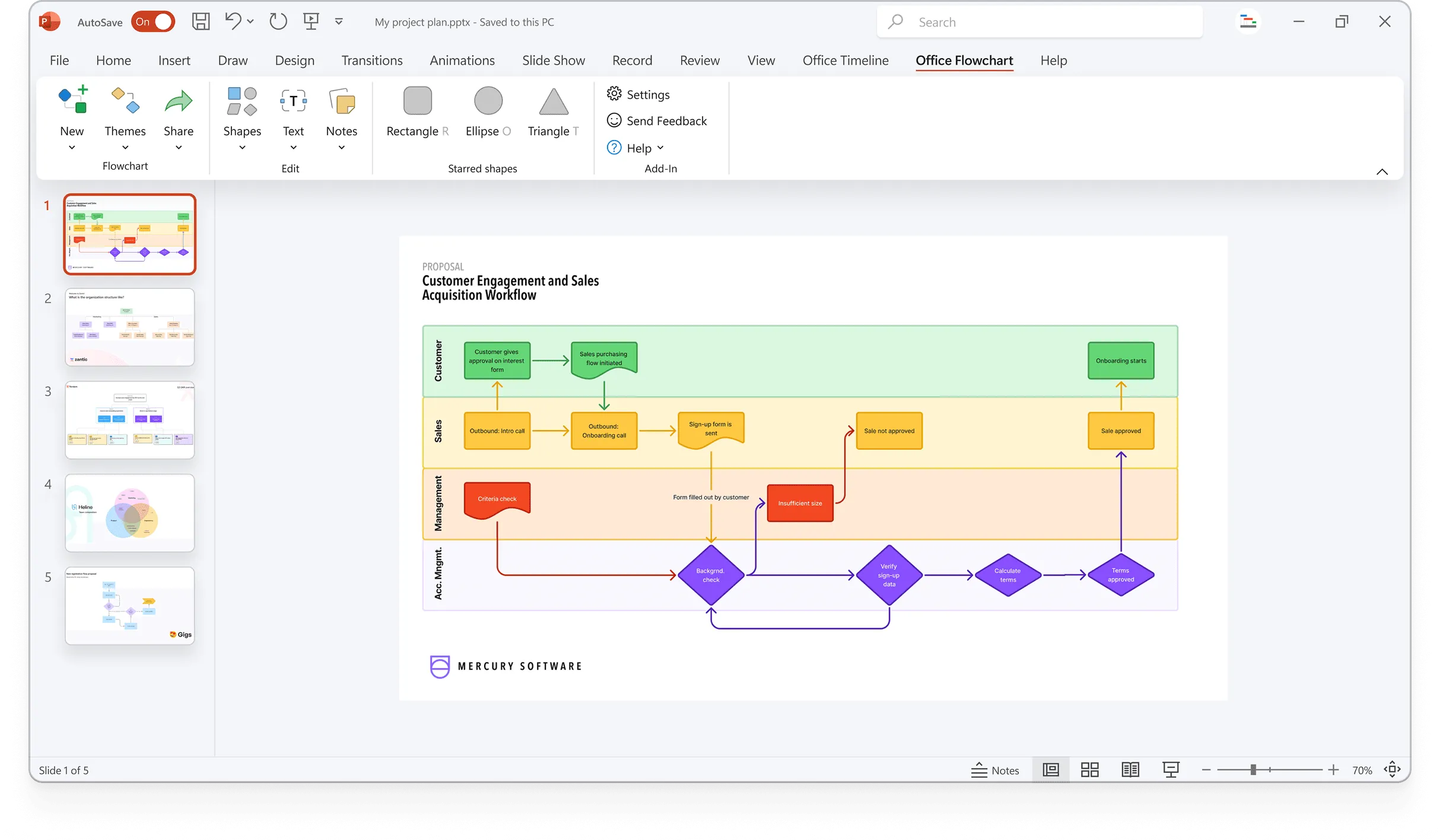Select slide 4 Venn diagram thumbnail
The width and height of the screenshot is (1440, 840).
130,513
